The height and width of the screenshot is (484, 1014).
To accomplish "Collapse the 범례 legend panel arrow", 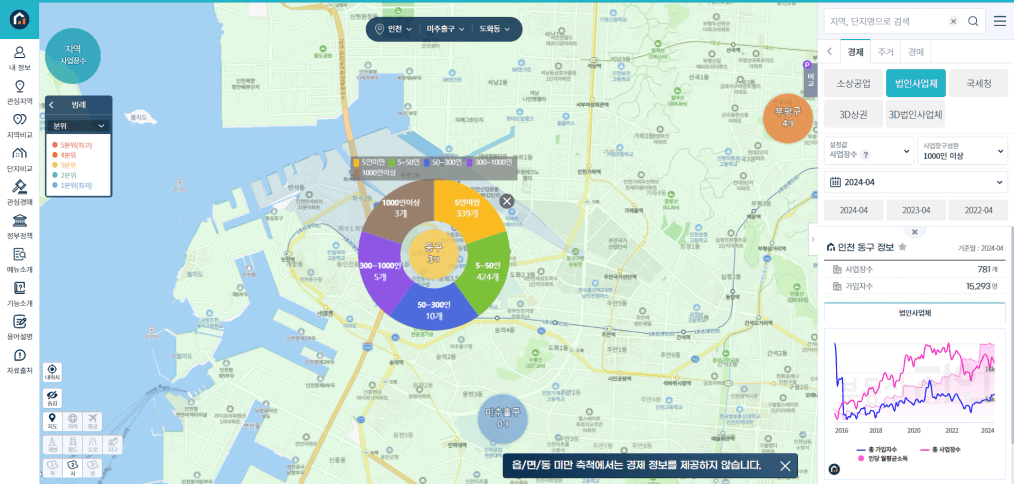I will pos(51,104).
